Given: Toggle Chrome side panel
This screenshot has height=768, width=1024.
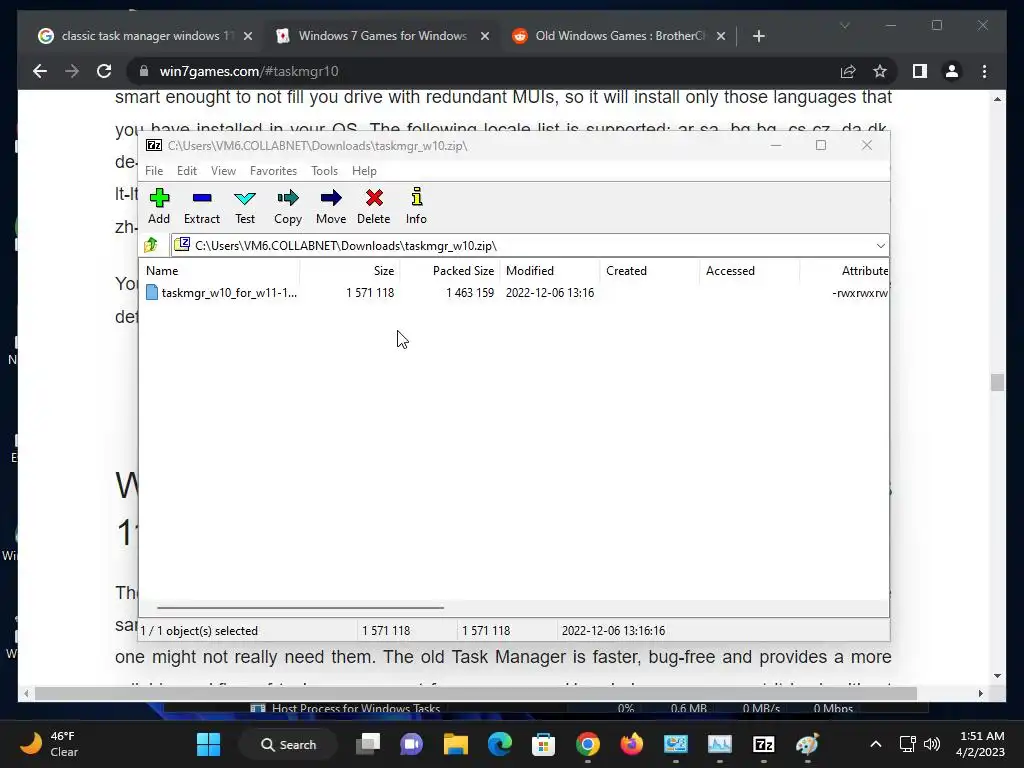Looking at the screenshot, I should pos(920,71).
